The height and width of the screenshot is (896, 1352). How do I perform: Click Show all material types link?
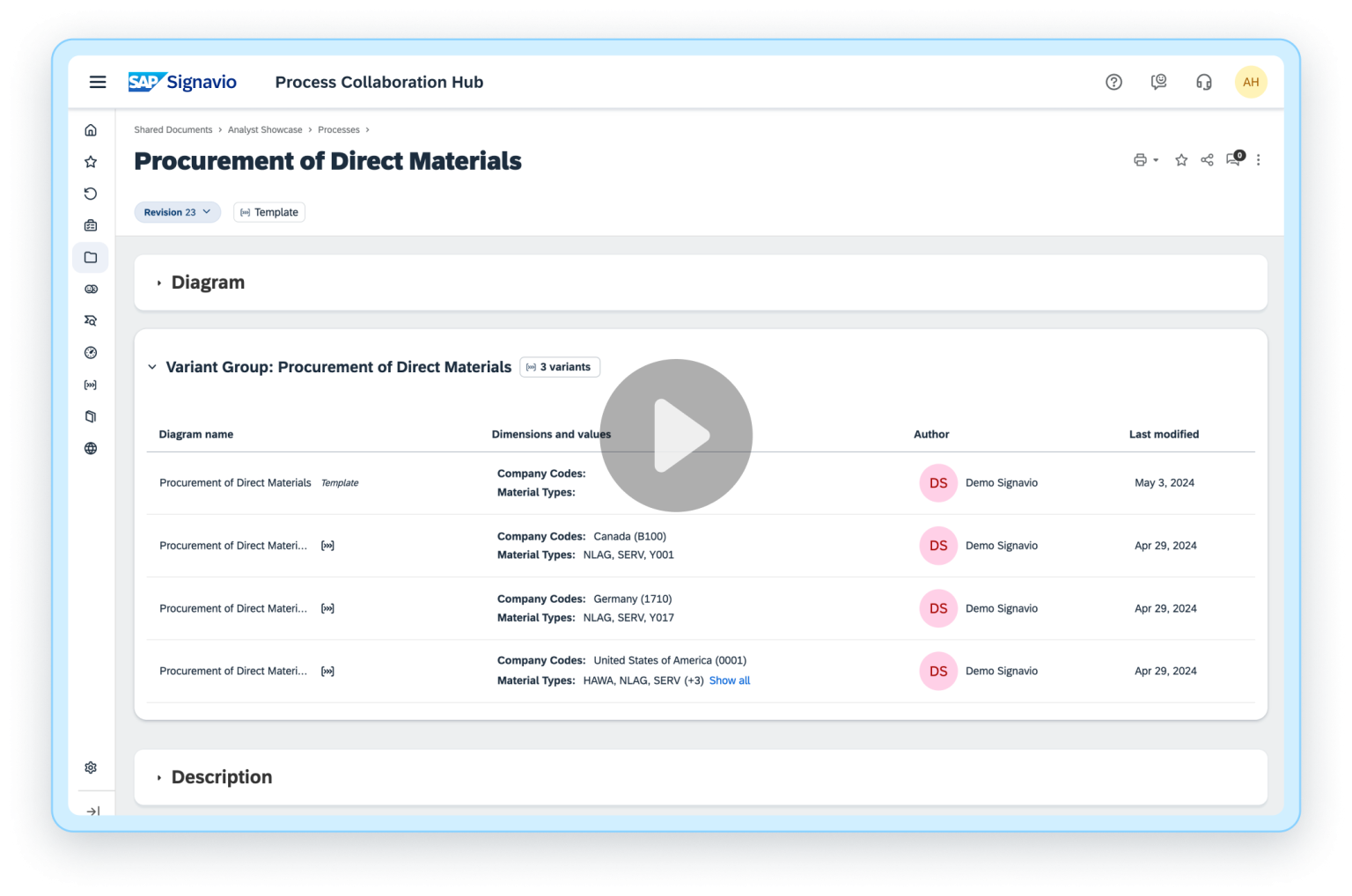point(729,680)
